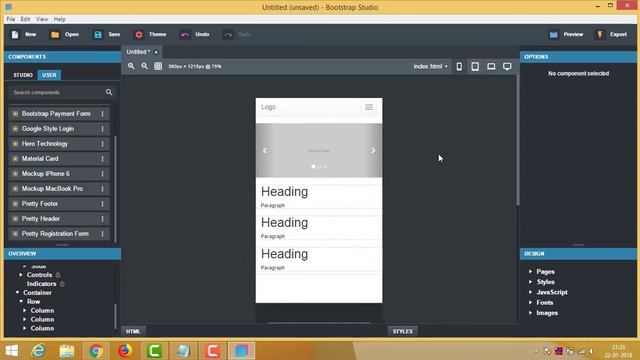640x360 pixels.
Task: Launch Preview from the toolbar
Action: tap(553, 35)
